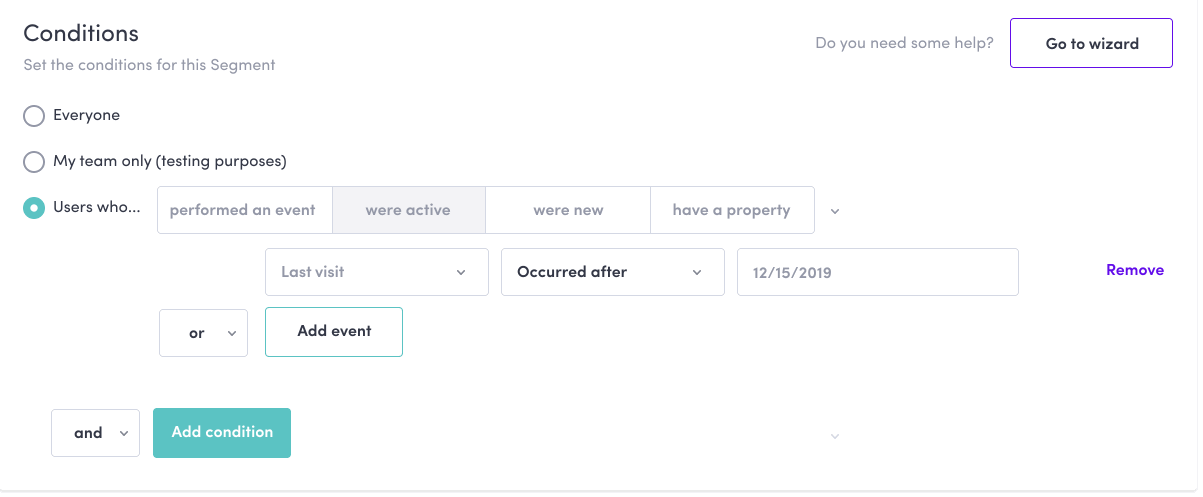The width and height of the screenshot is (1203, 497).
Task: Open the 'Last visit' dropdown
Action: pyautogui.click(x=376, y=272)
